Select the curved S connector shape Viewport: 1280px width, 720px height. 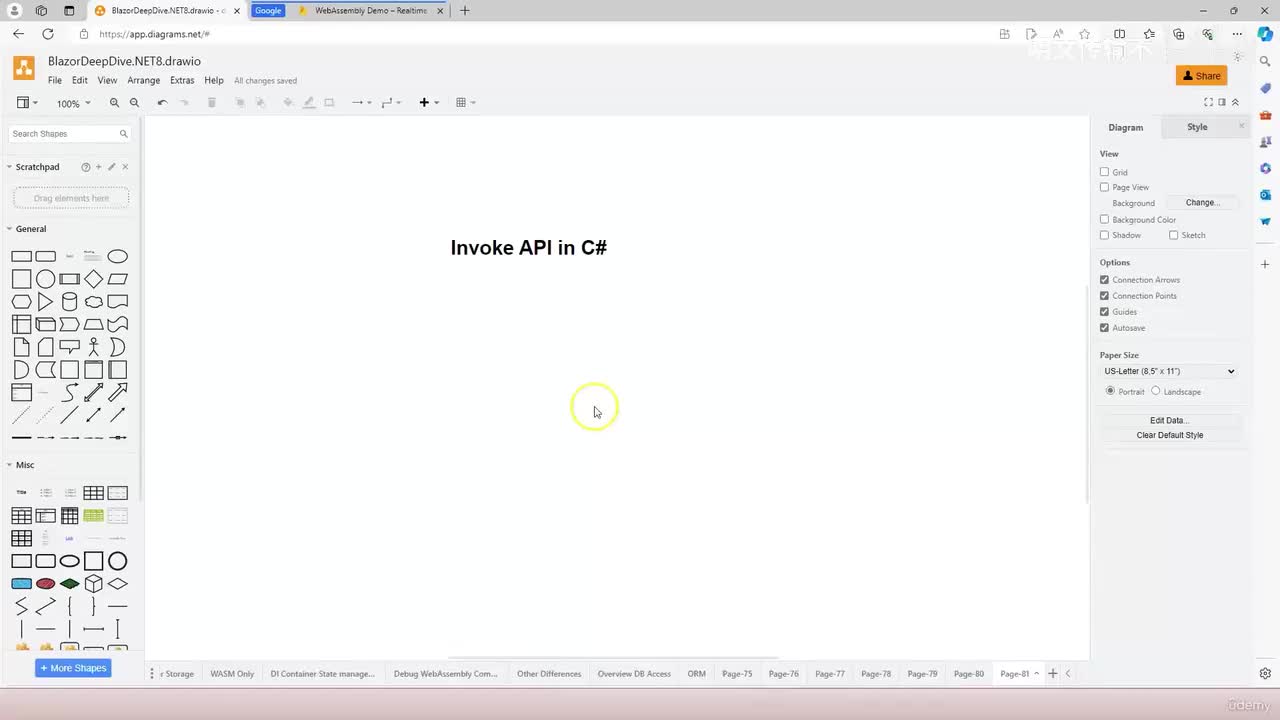coord(69,392)
